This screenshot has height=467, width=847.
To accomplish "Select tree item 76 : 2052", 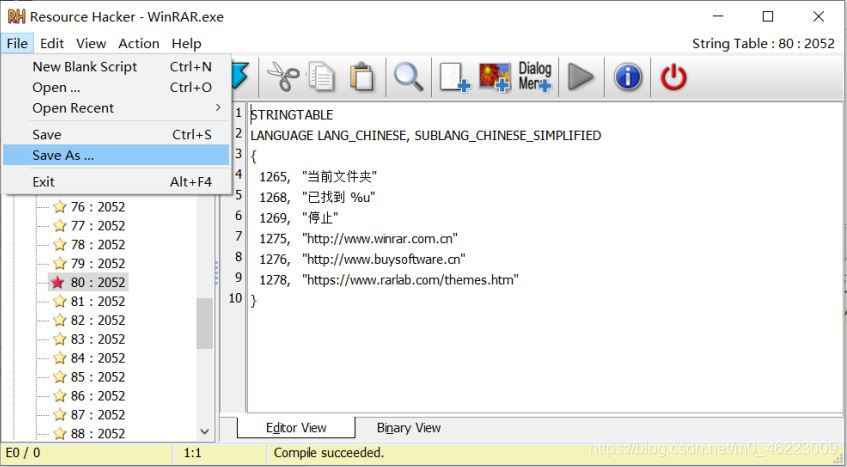I will [x=98, y=207].
